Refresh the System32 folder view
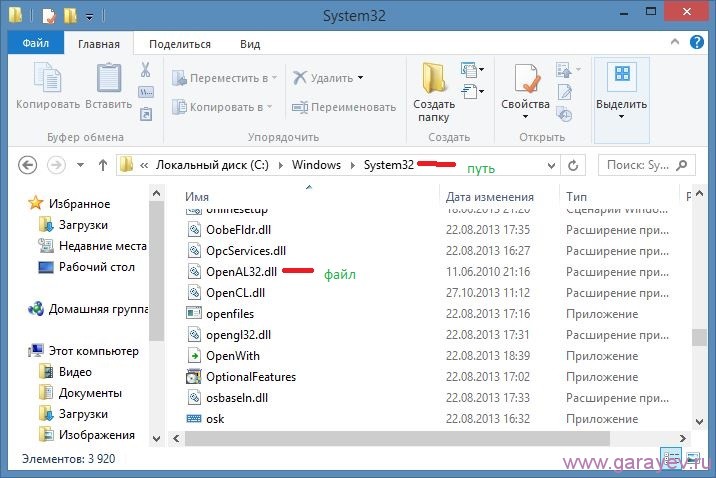 click(573, 165)
